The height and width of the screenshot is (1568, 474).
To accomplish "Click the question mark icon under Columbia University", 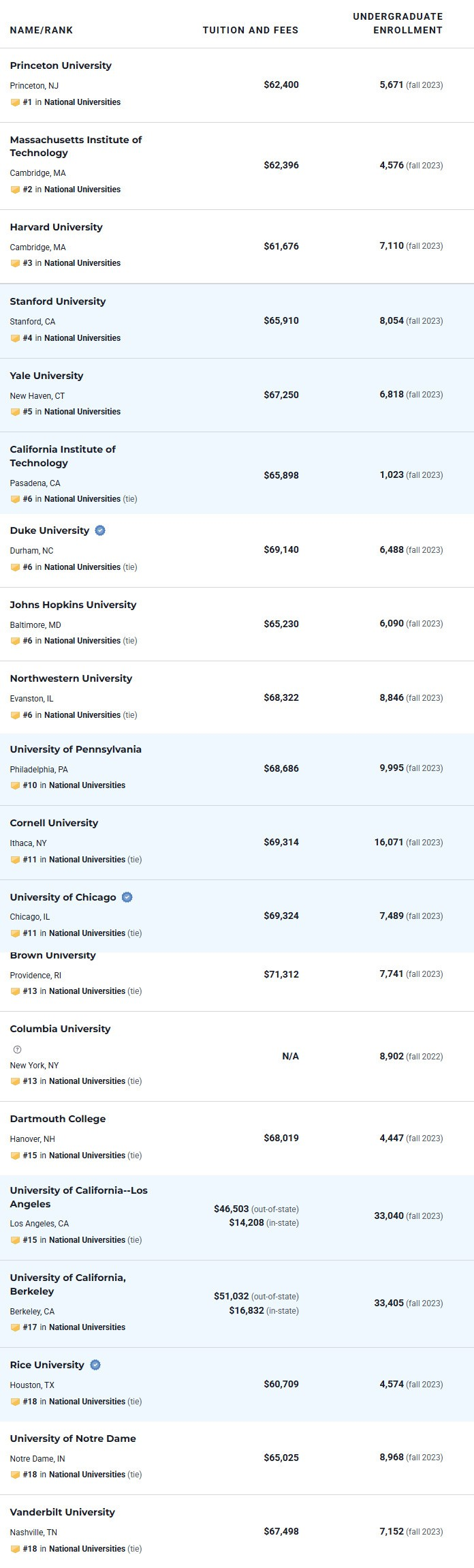I will tap(18, 1049).
